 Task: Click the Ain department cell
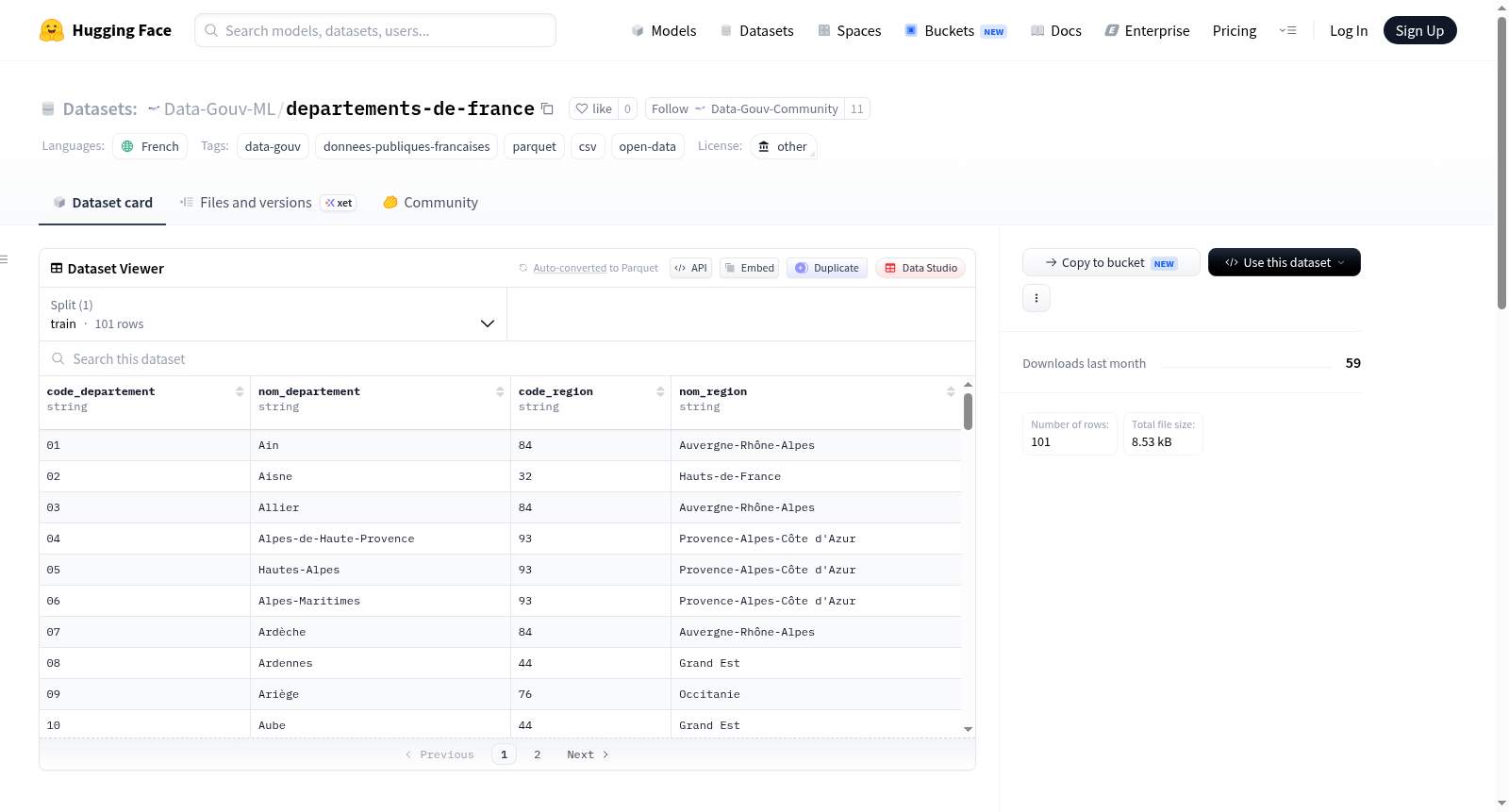(380, 445)
